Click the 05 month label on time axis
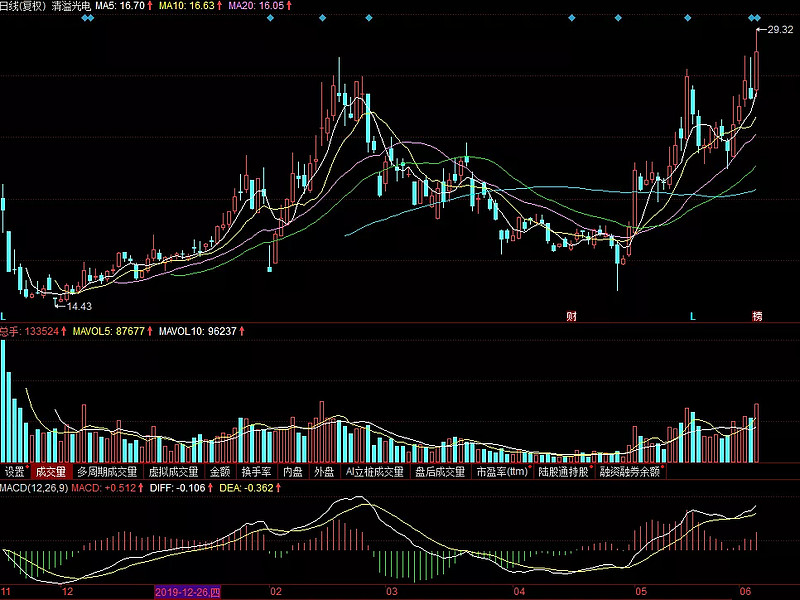 (641, 592)
